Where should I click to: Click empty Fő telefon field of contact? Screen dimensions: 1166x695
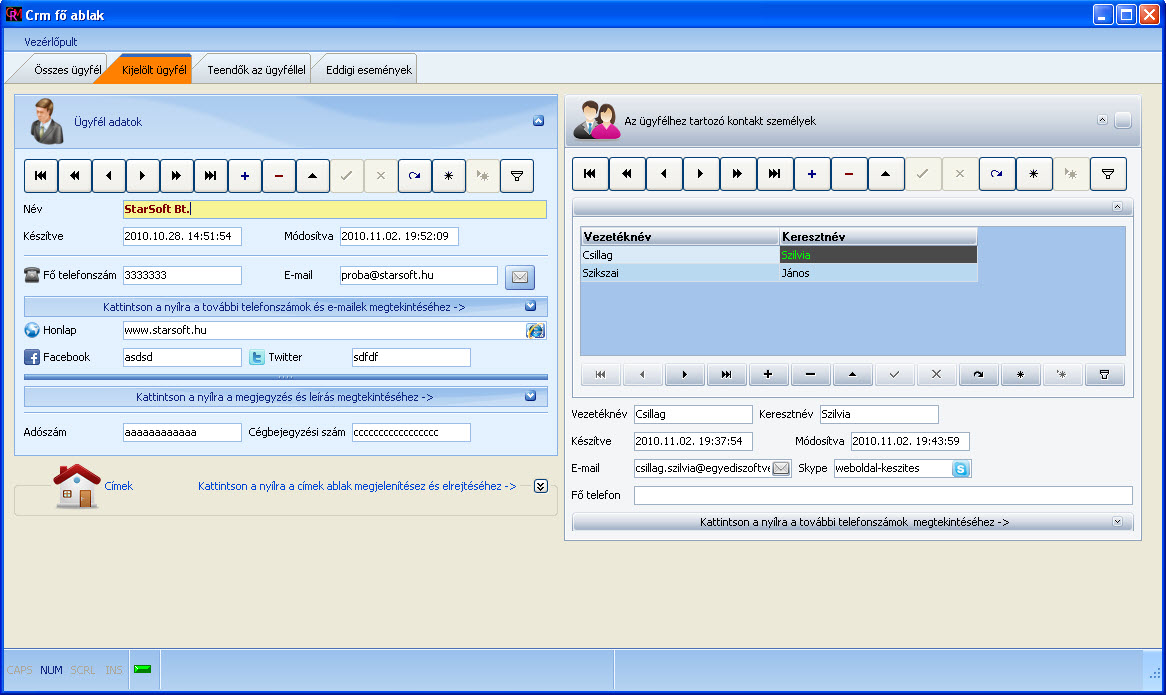[x=883, y=495]
